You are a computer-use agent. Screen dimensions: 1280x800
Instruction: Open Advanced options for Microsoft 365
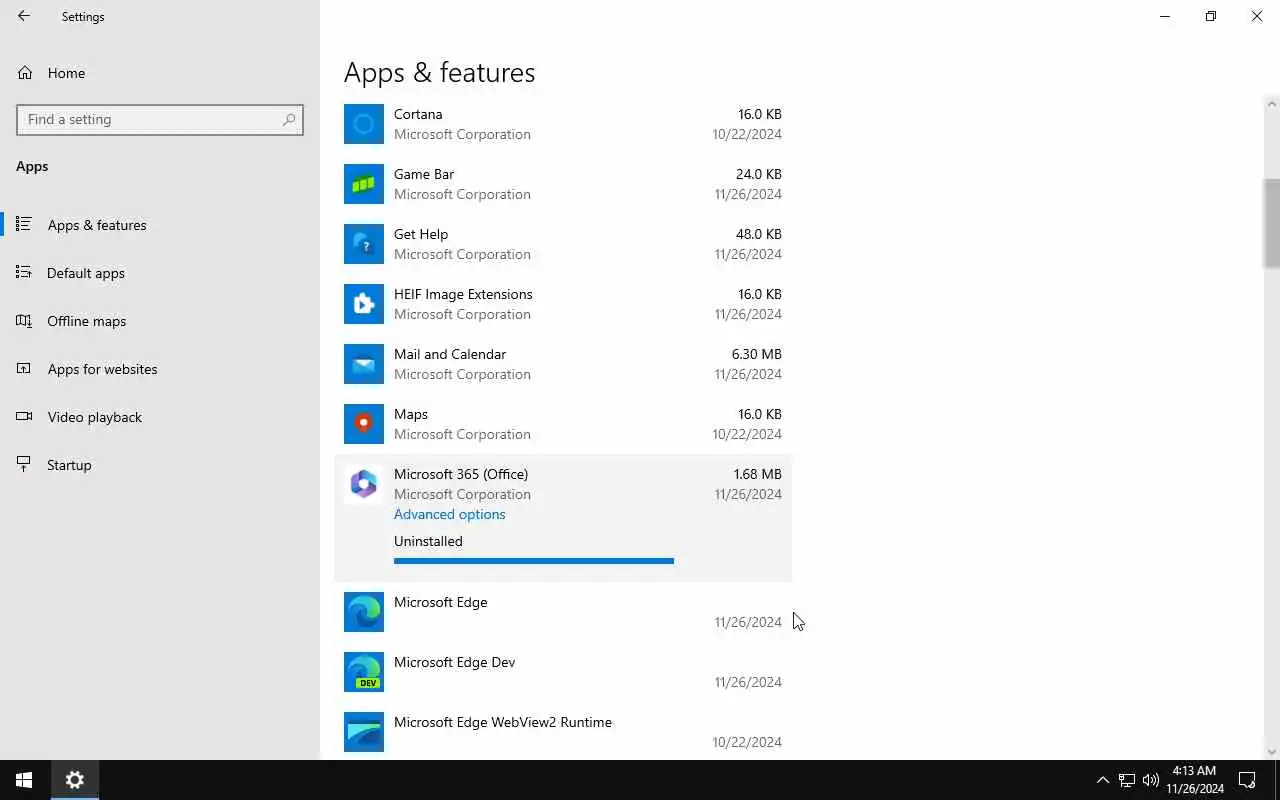point(449,514)
